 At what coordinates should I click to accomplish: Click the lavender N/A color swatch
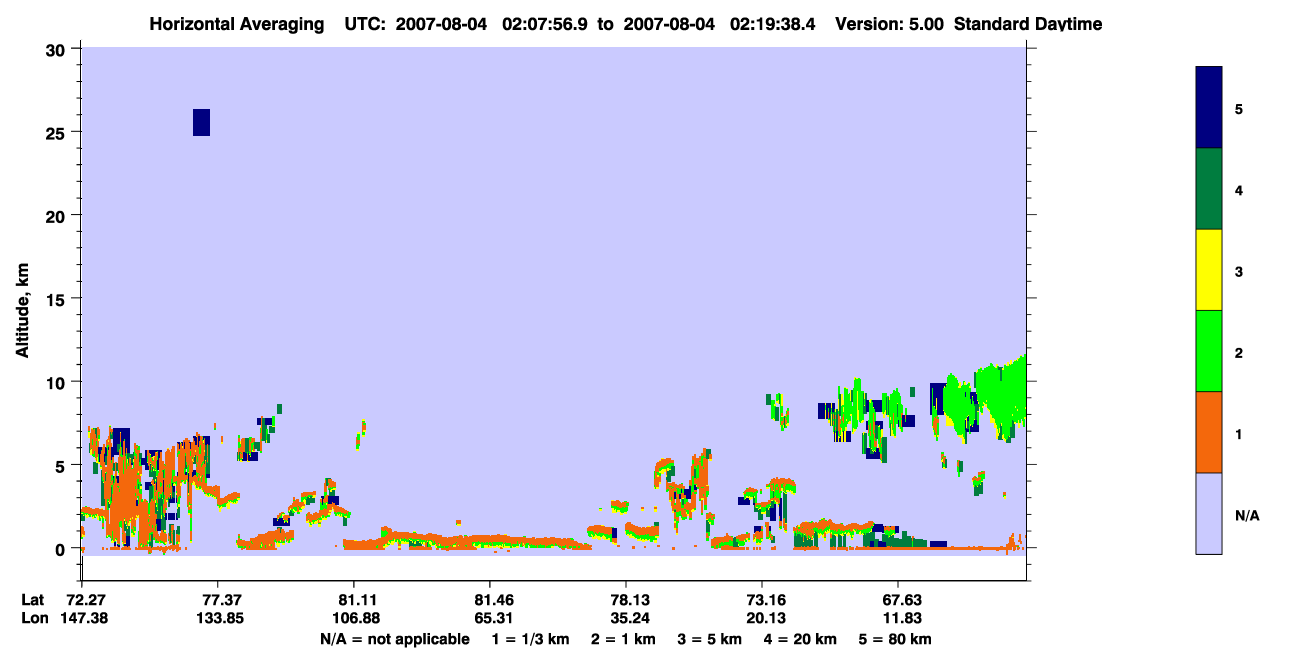tap(1209, 513)
